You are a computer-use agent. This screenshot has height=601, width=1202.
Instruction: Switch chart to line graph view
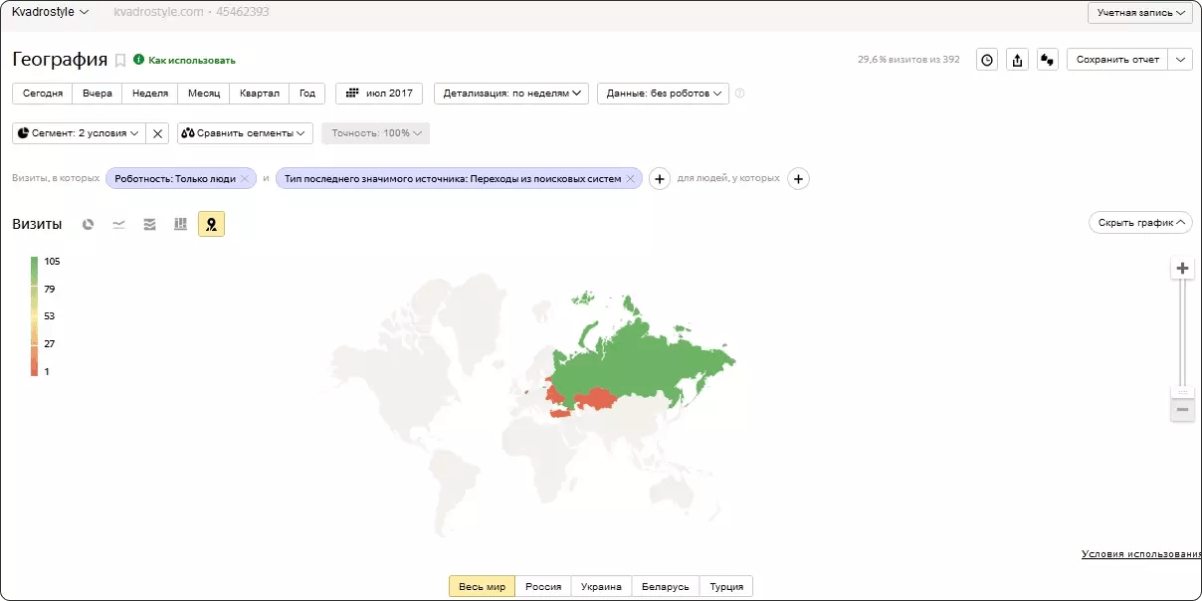119,224
